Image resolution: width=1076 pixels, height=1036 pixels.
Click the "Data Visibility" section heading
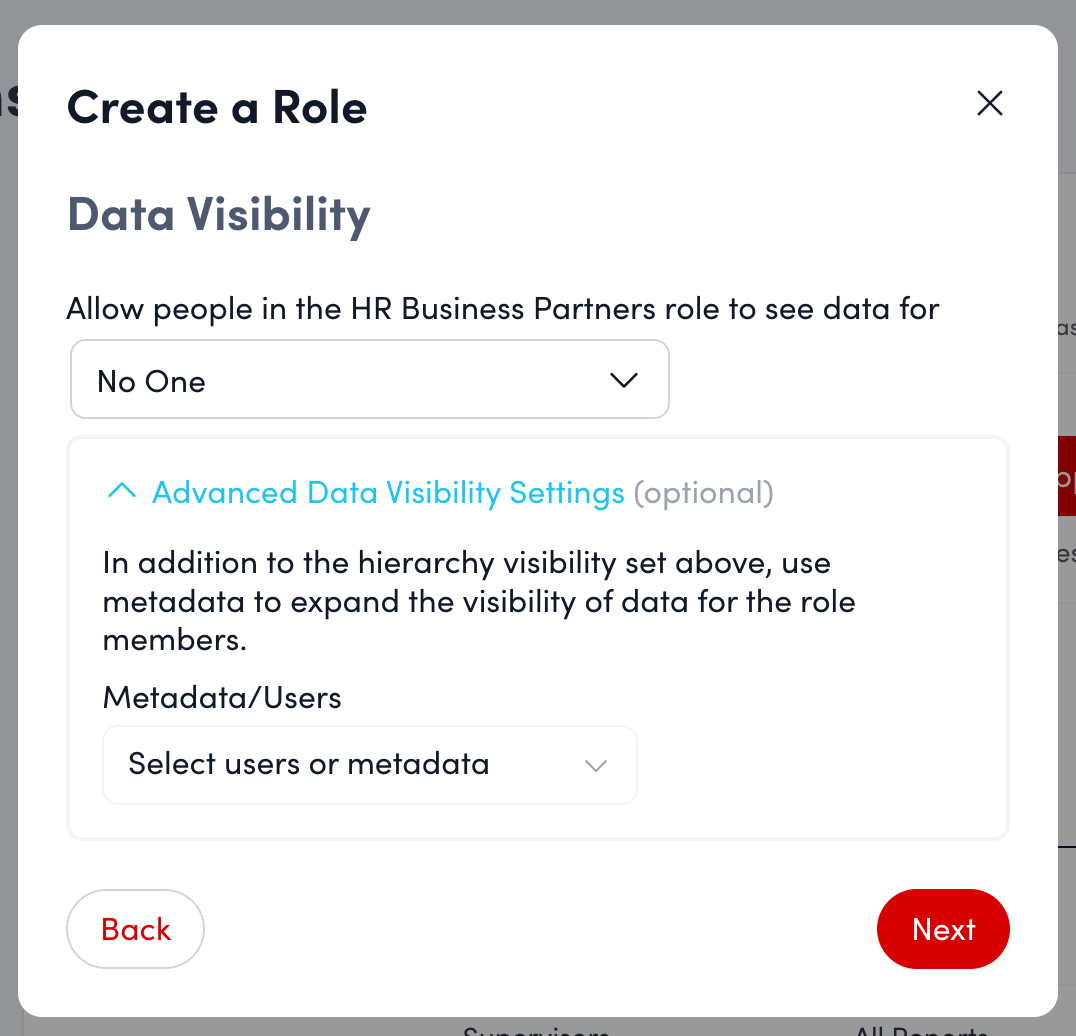pyautogui.click(x=219, y=215)
